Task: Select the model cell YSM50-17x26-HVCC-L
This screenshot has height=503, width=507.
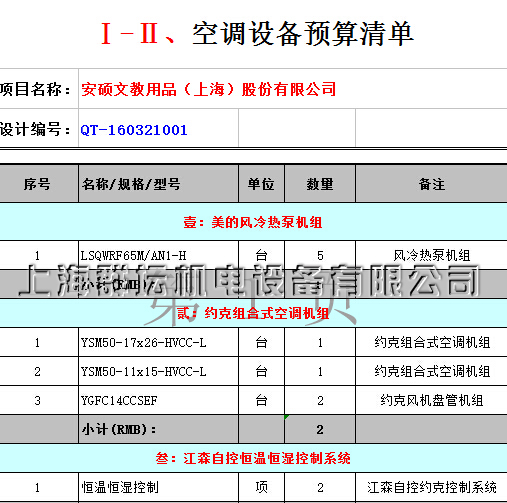Action: [159, 342]
